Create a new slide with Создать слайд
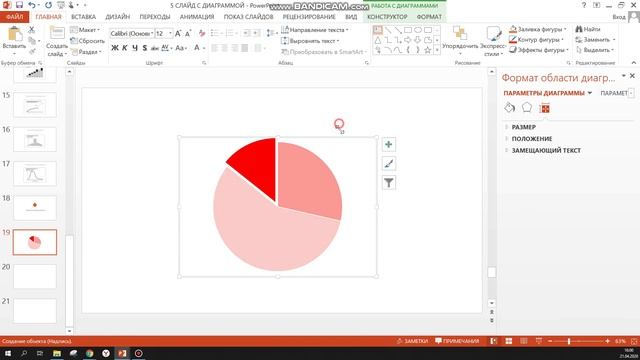 [57, 42]
